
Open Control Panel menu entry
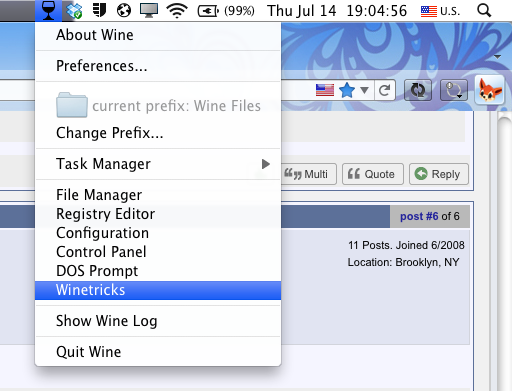(x=158, y=252)
